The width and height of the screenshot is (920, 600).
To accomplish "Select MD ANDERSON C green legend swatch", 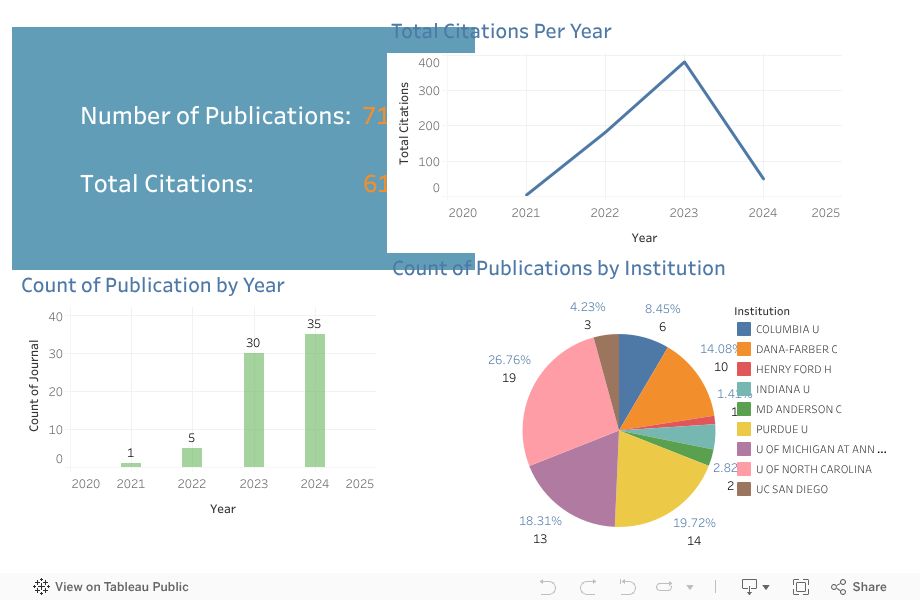I will (x=743, y=409).
